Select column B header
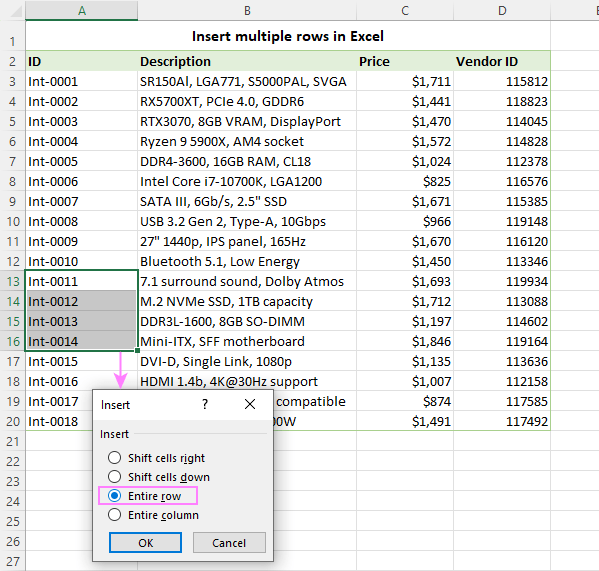 pyautogui.click(x=247, y=11)
